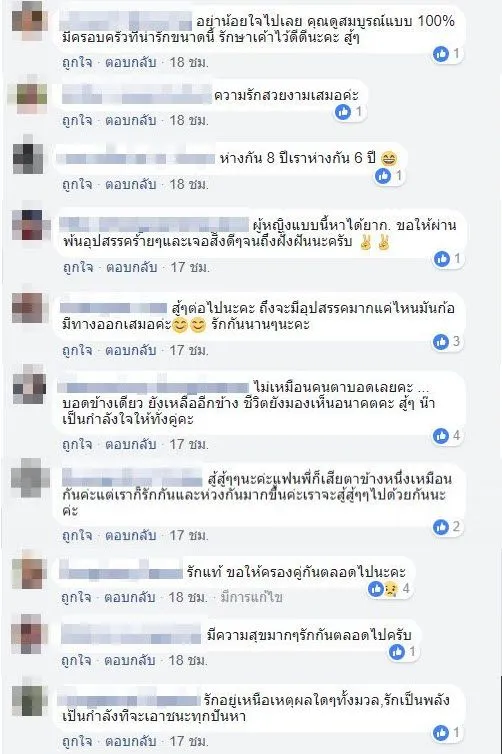The width and height of the screenshot is (502, 754).
Task: Reply to the ผู้หญิงแบบนี้หาได้ยาก comment
Action: pos(132,267)
